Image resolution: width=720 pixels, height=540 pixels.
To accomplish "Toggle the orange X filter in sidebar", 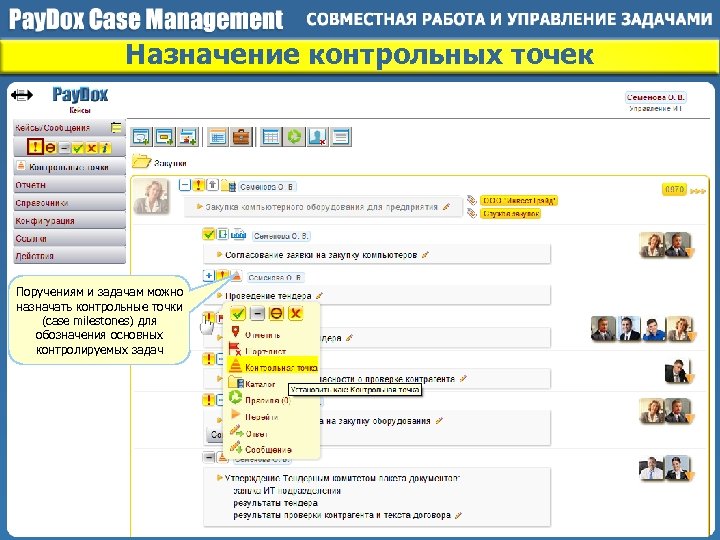I will tap(91, 148).
